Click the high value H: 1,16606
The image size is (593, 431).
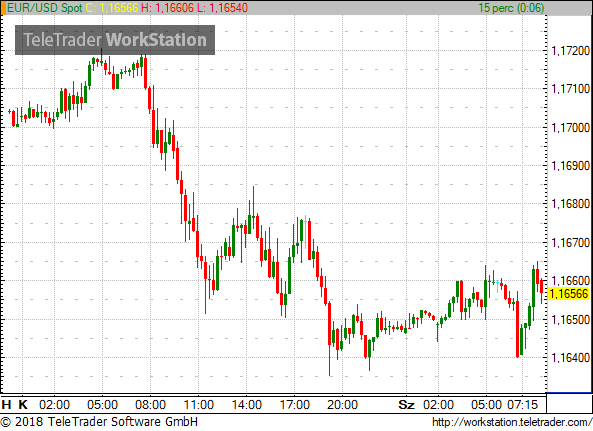click(x=168, y=8)
